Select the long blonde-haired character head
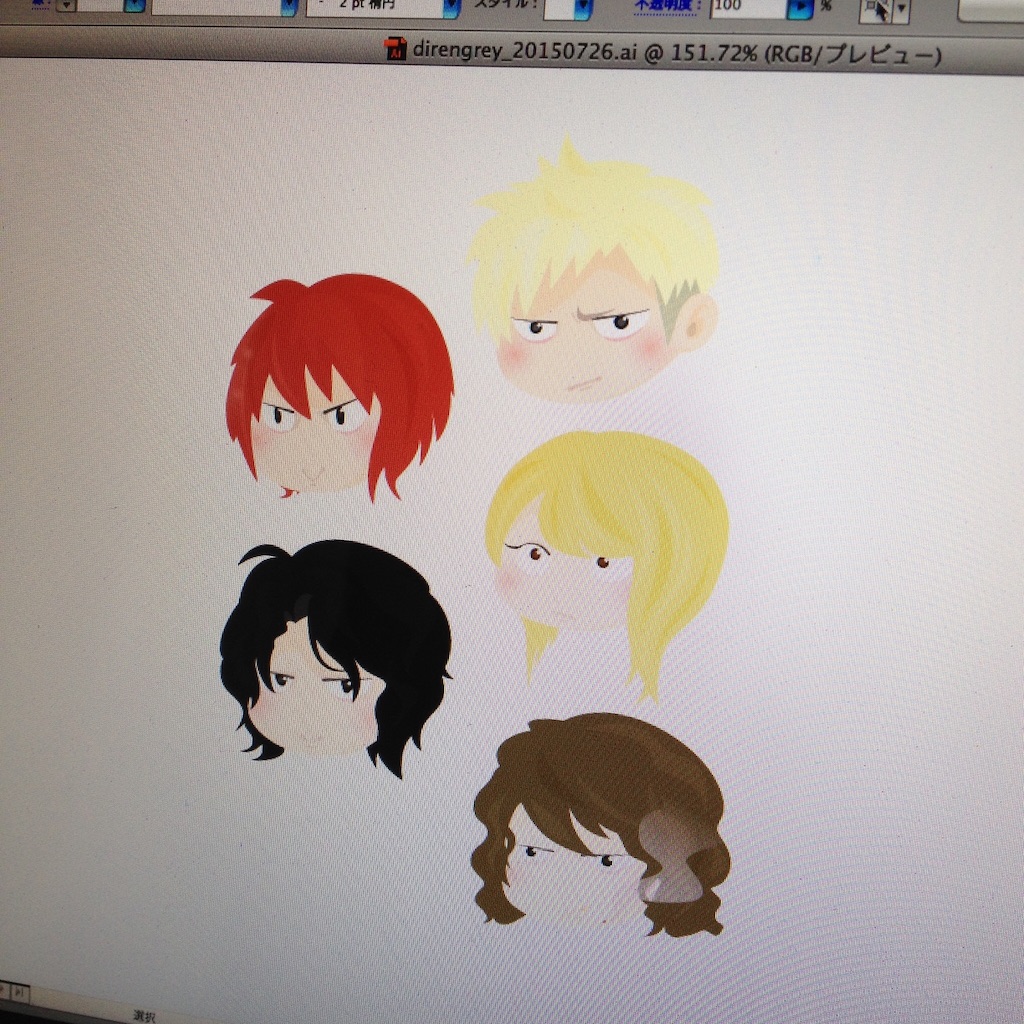The width and height of the screenshot is (1024, 1024). click(607, 566)
